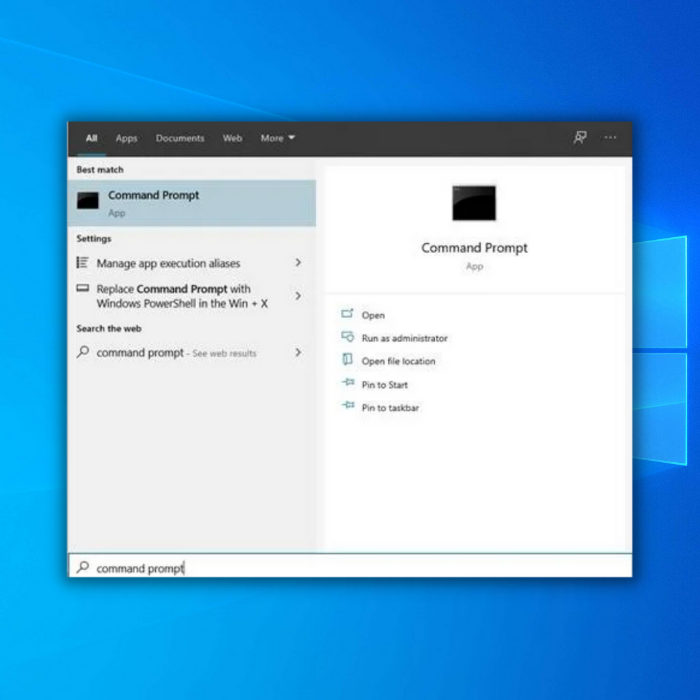700x700 pixels.
Task: Click Open in the actions list
Action: coord(373,315)
